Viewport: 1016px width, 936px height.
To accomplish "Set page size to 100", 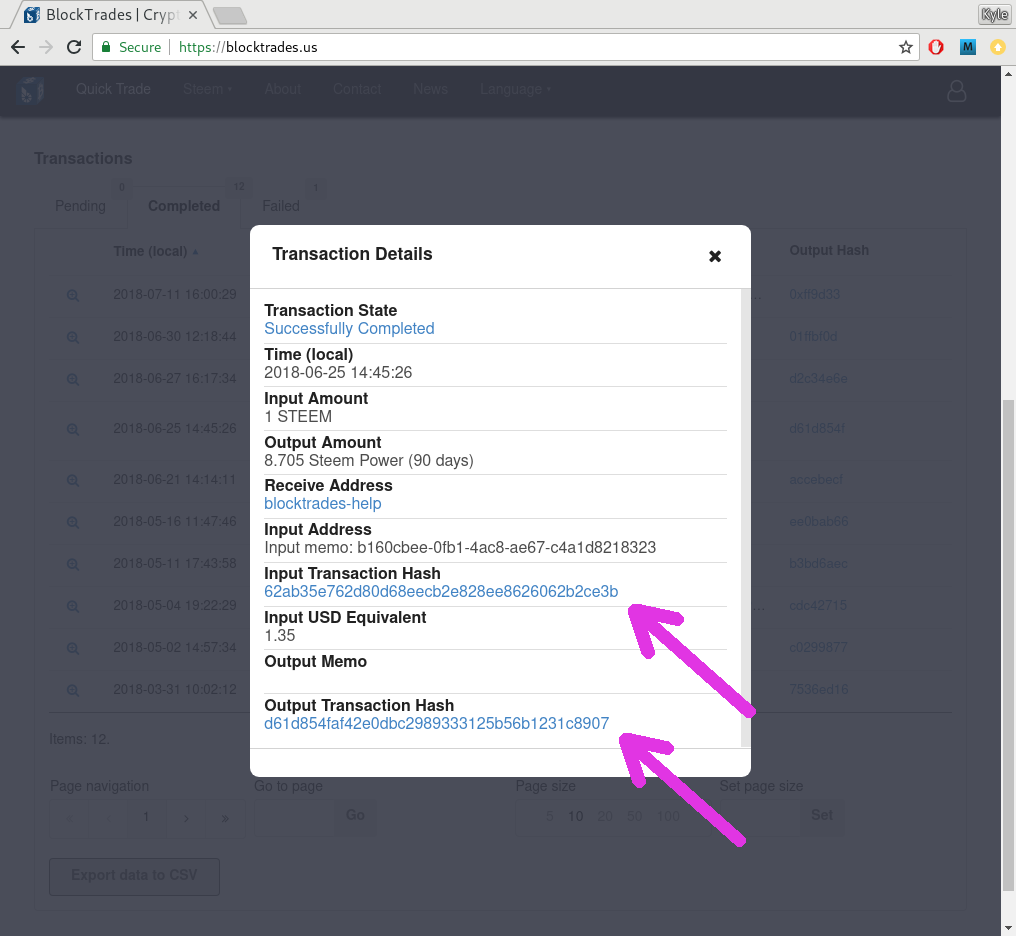I will (x=668, y=816).
